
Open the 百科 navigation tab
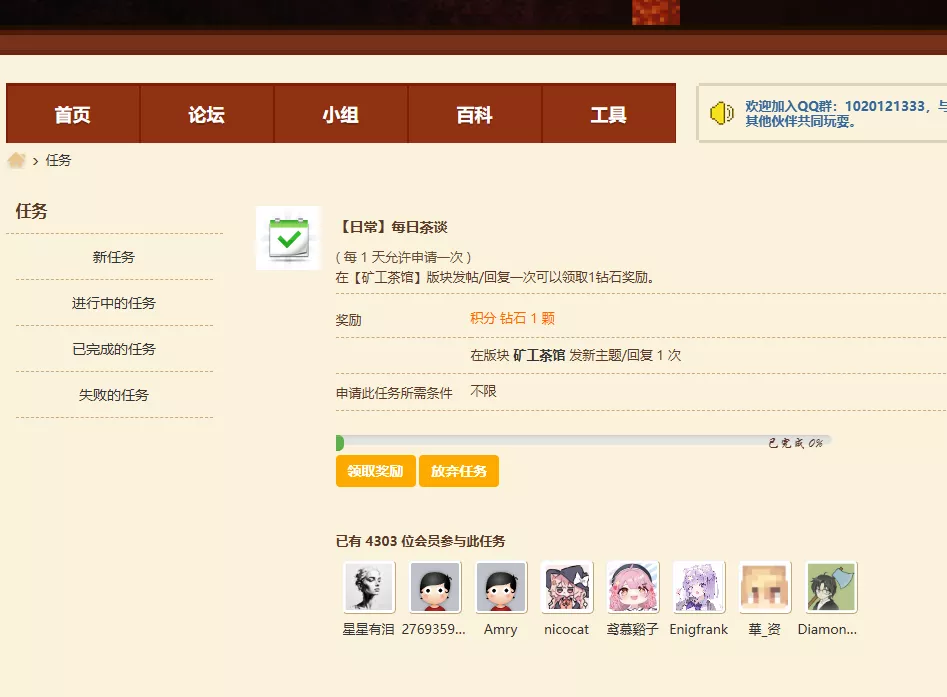[475, 115]
